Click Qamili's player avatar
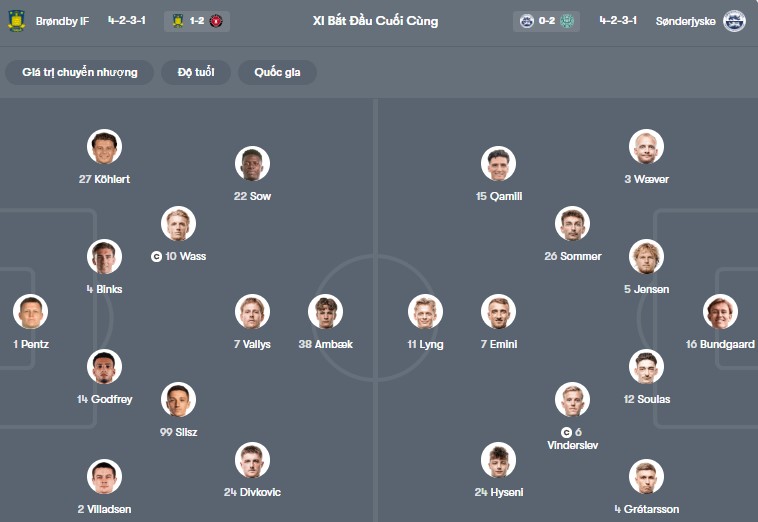The height and width of the screenshot is (522, 758). pyautogui.click(x=498, y=164)
